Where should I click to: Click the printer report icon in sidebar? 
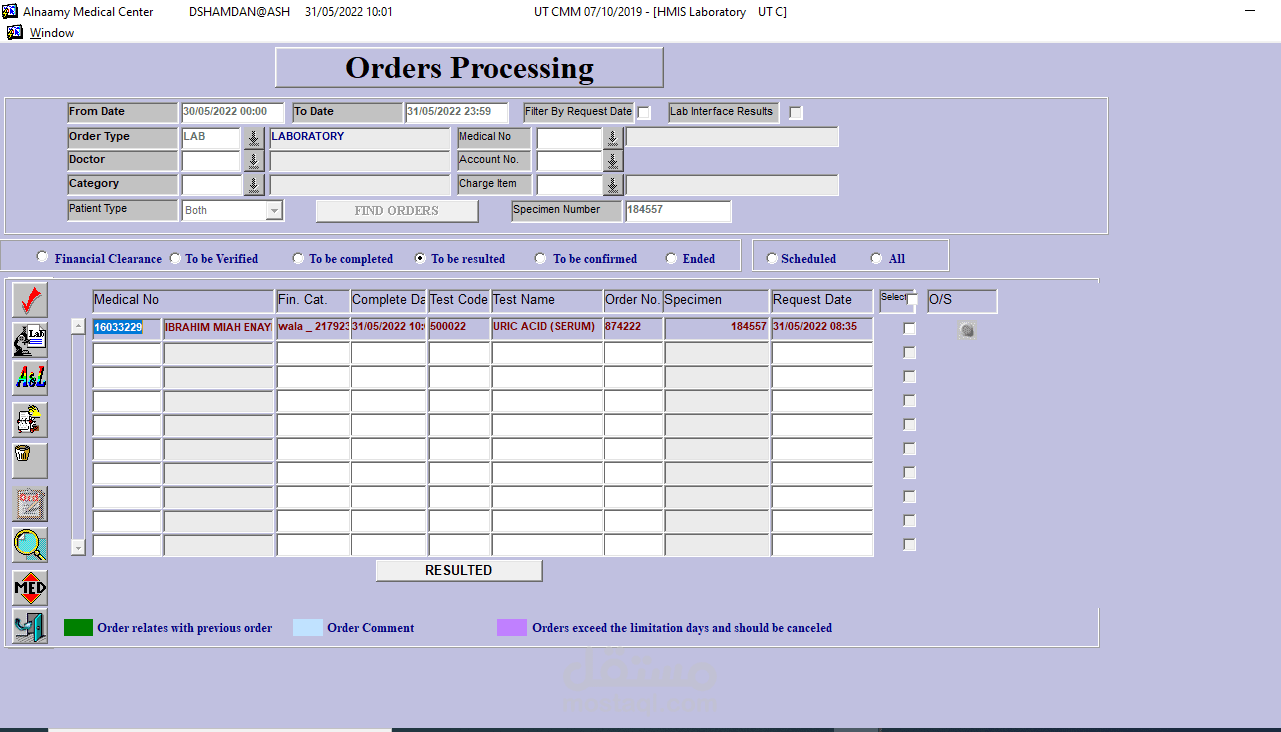click(30, 420)
